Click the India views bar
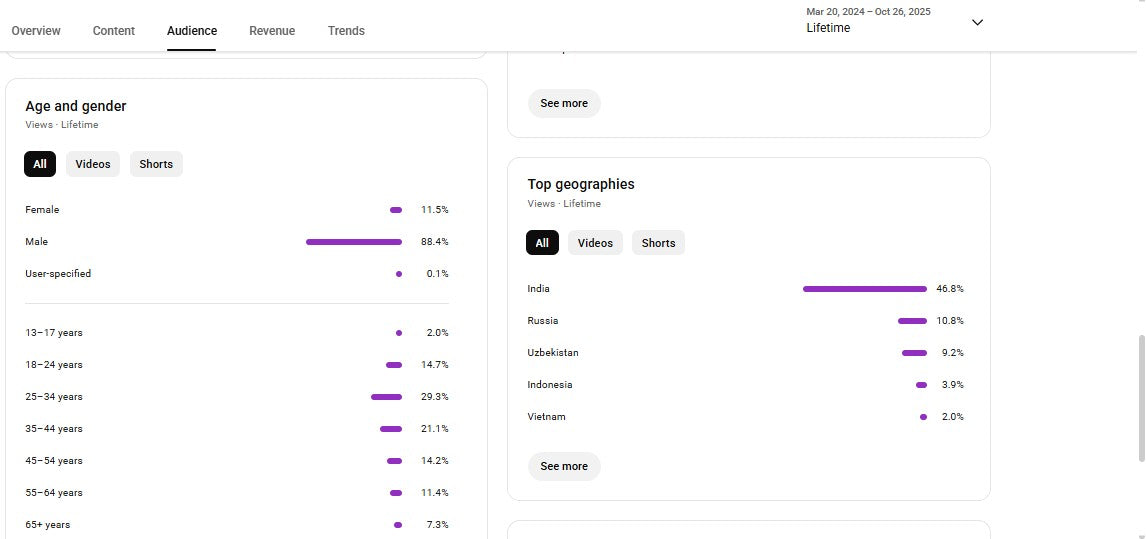The height and width of the screenshot is (539, 1146). [x=864, y=289]
